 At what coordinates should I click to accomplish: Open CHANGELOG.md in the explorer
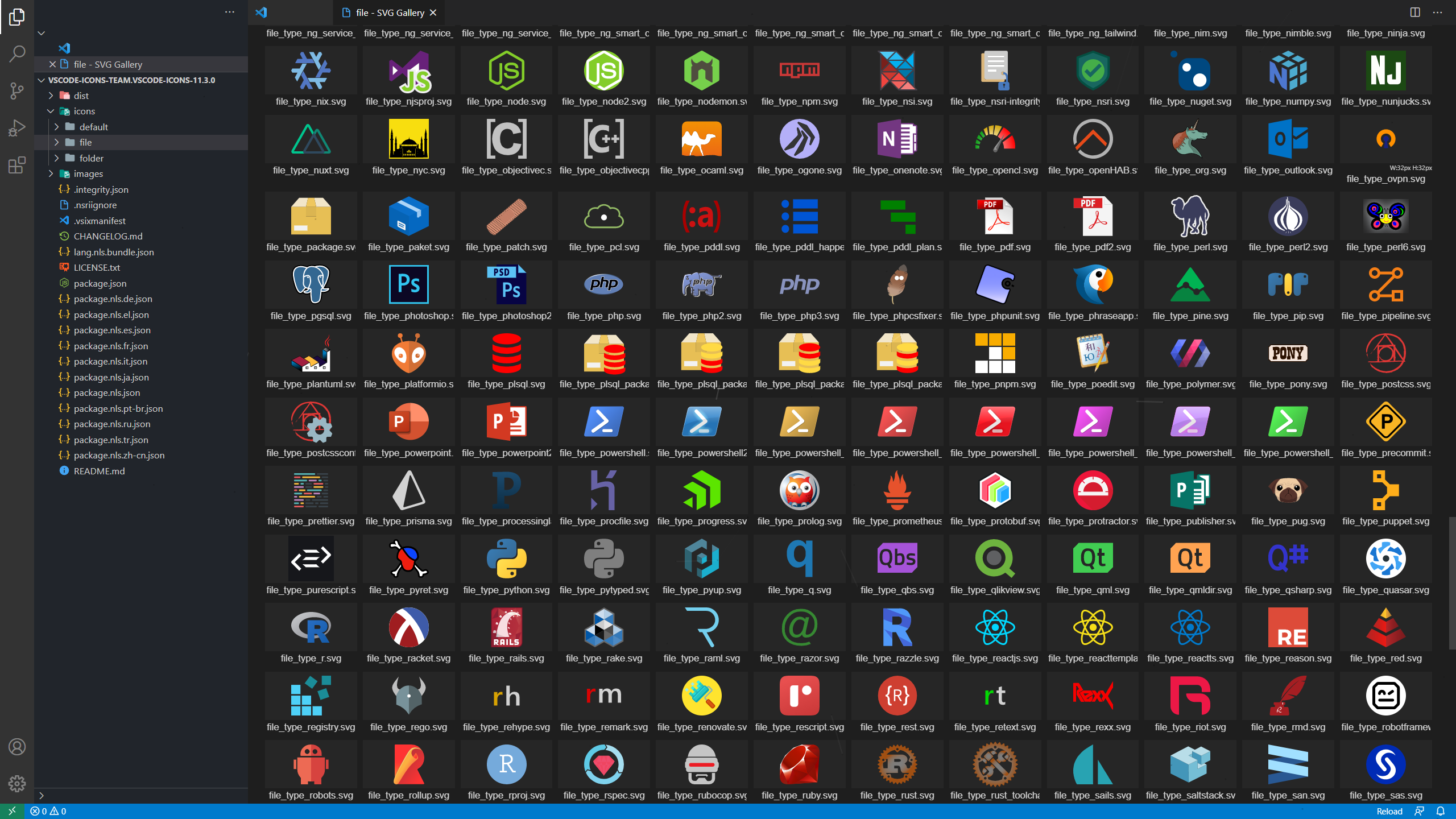coord(108,236)
